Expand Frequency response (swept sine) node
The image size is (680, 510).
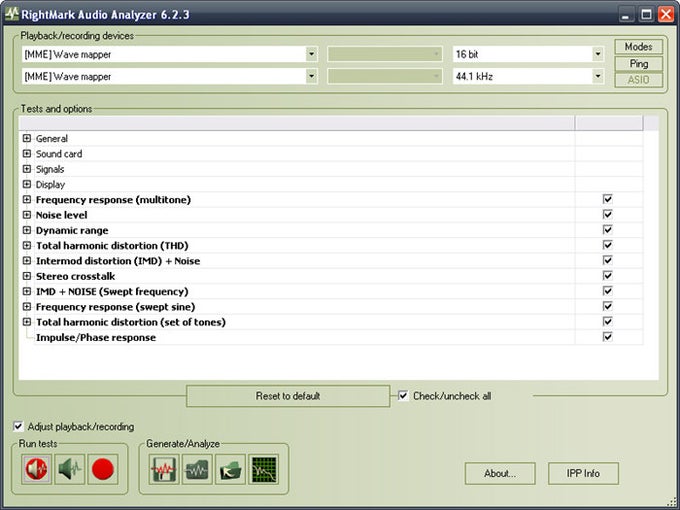pos(27,307)
